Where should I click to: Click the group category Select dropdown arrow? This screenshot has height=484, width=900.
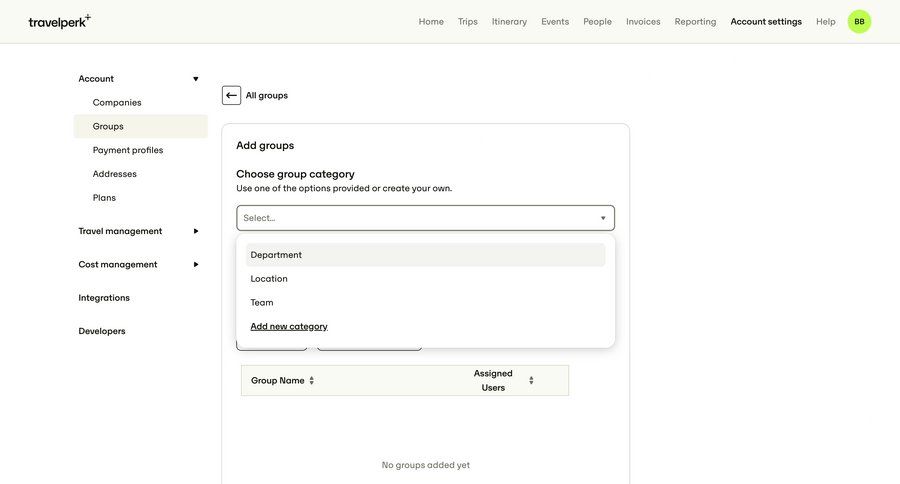click(x=603, y=218)
